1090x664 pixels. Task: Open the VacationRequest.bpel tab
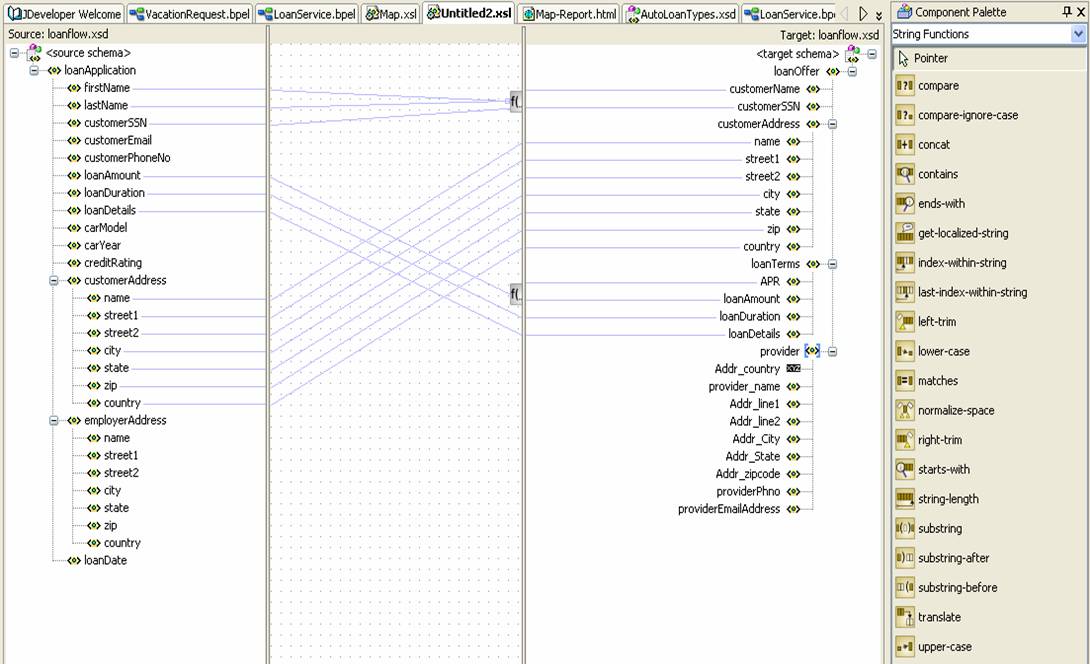[189, 14]
